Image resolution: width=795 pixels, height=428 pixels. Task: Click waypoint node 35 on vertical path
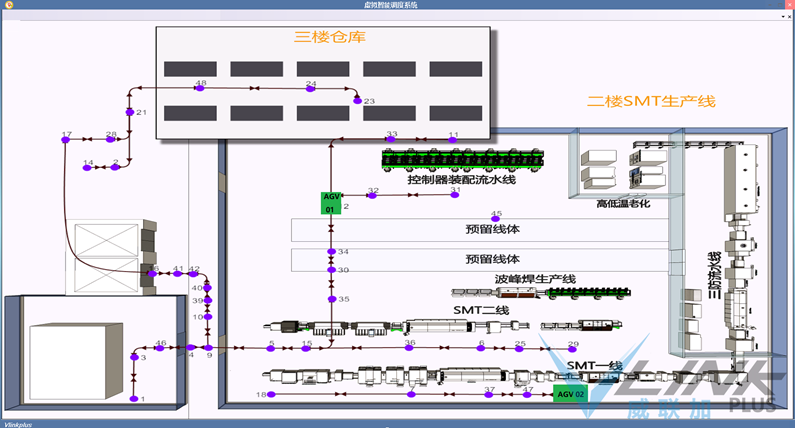(331, 298)
